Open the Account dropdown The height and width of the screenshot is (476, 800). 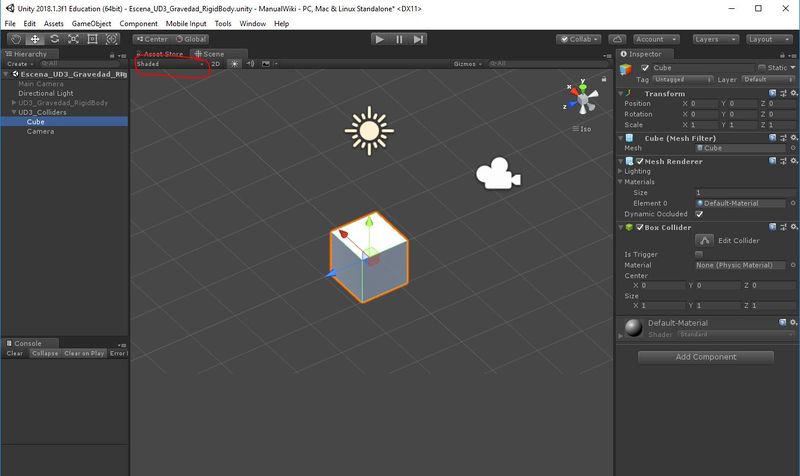(x=656, y=39)
